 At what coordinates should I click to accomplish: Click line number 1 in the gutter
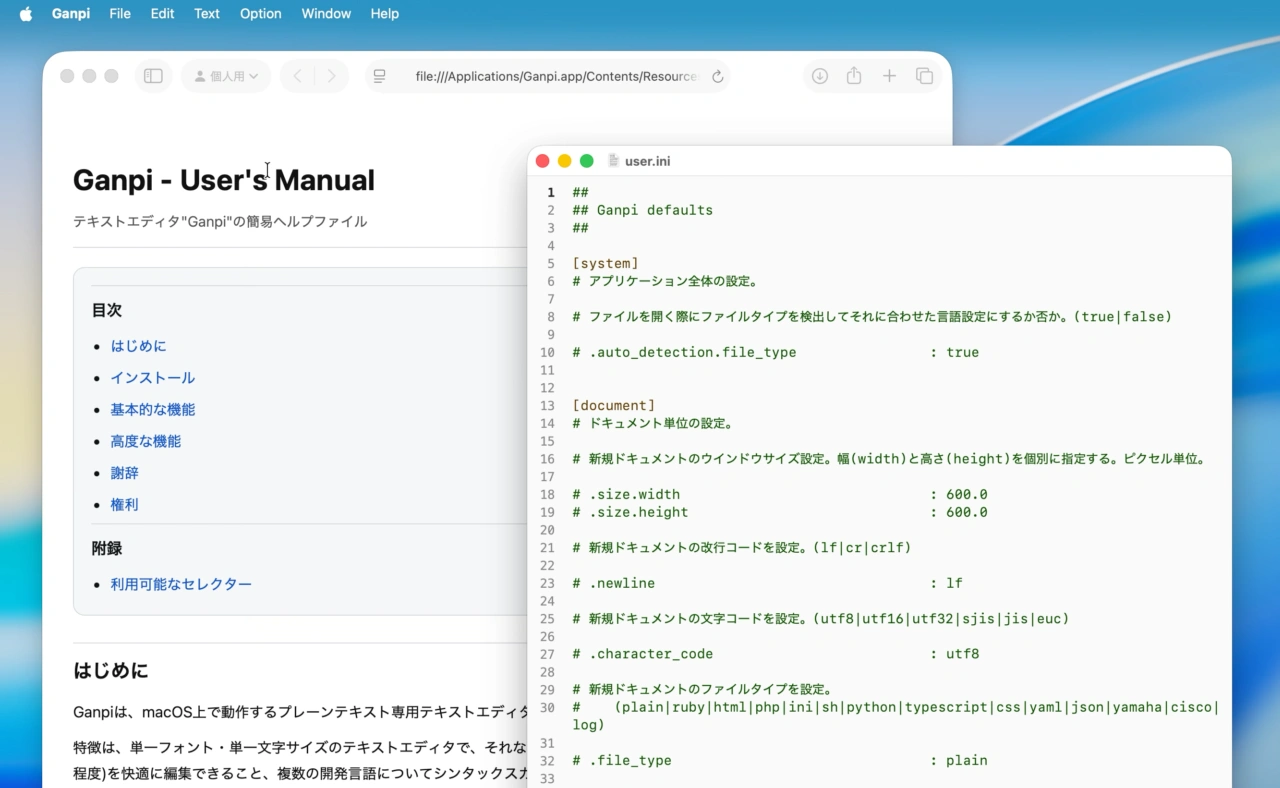click(x=550, y=192)
